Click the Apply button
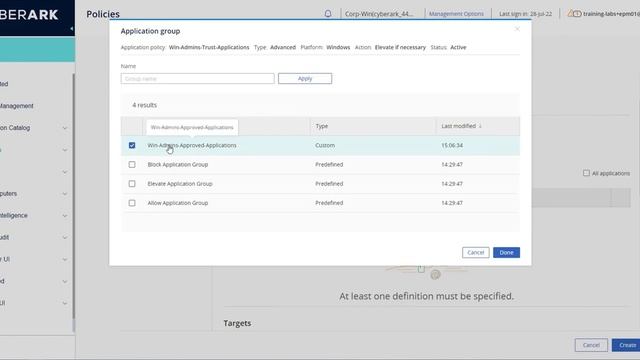 click(x=305, y=78)
